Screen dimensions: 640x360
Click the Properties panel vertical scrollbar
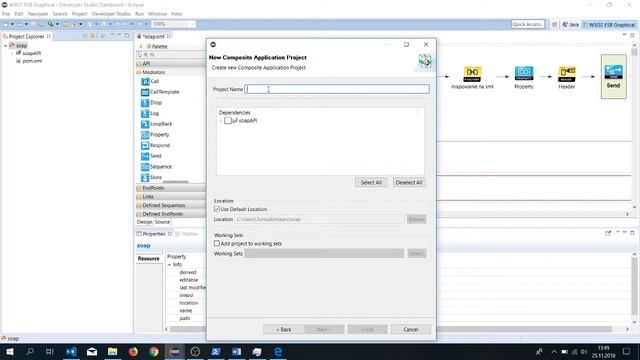[634, 288]
